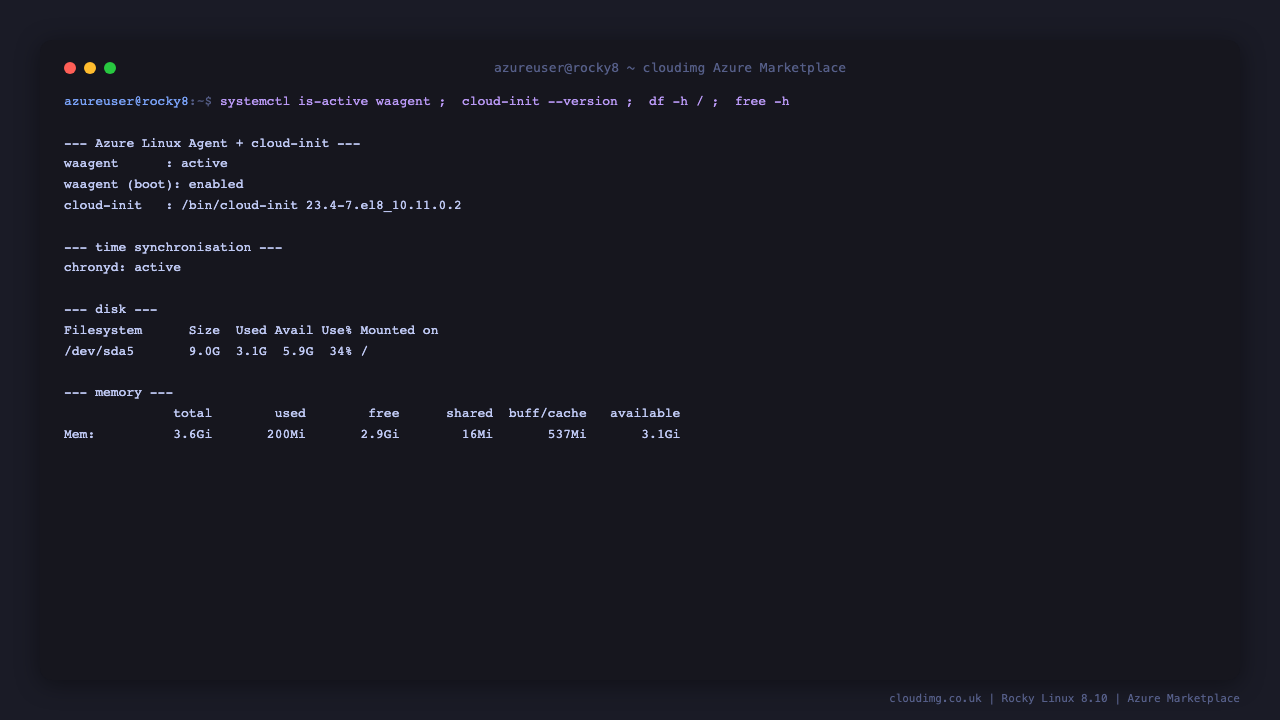Click the green maximize window dot

point(110,68)
